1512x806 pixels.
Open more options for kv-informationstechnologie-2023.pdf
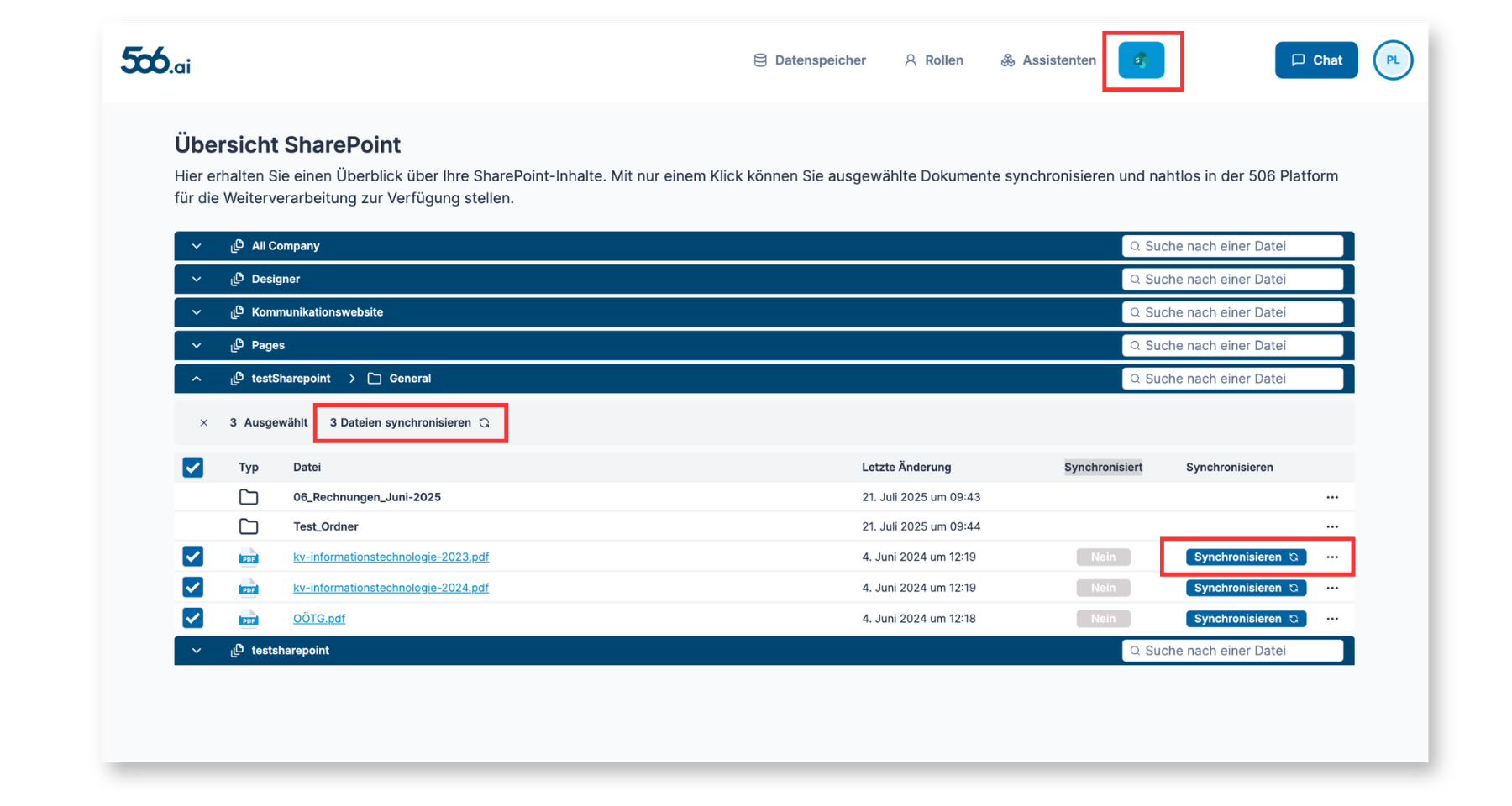1332,557
